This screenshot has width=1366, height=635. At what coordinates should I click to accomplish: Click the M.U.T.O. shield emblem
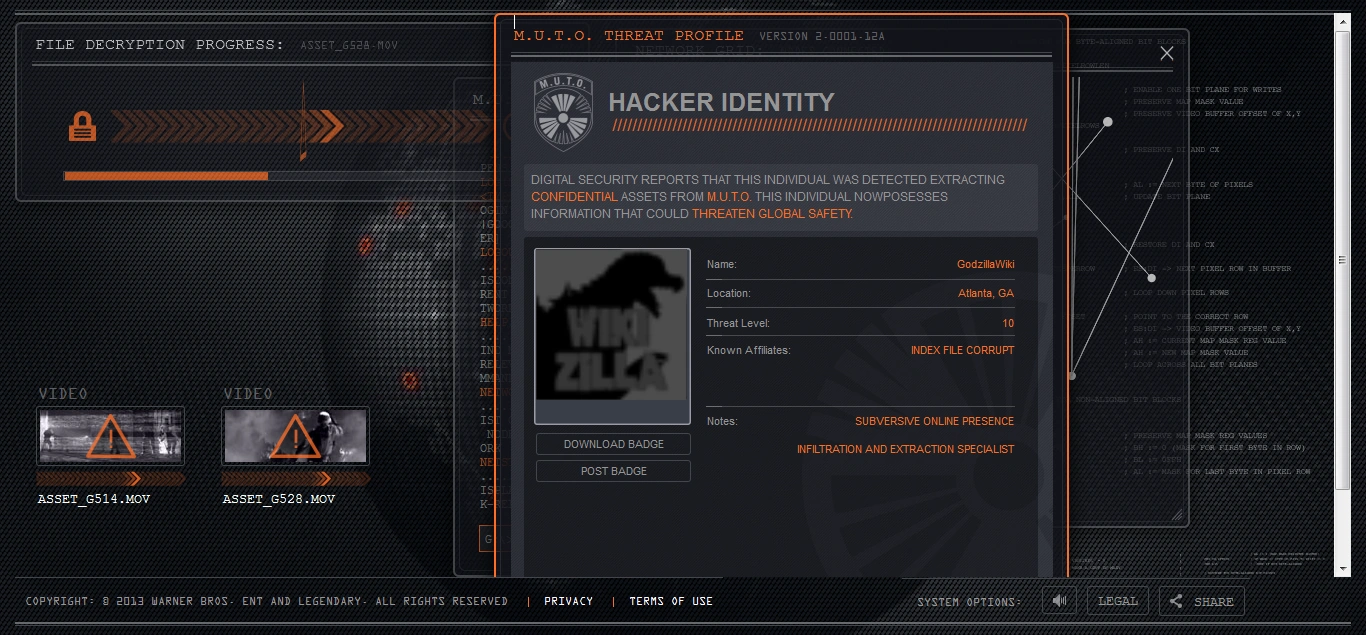coord(564,112)
